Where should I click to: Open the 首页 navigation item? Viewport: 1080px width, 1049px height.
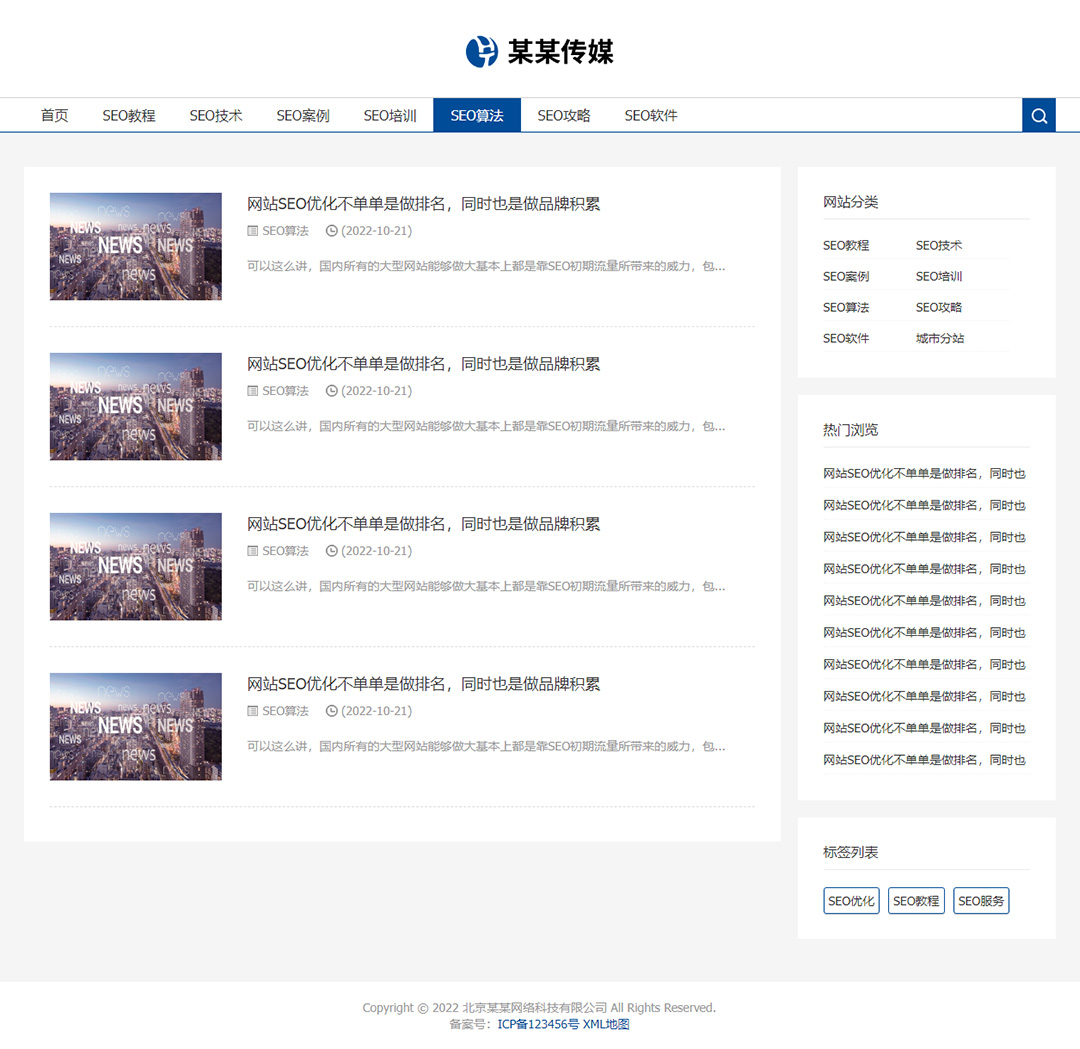[x=54, y=116]
